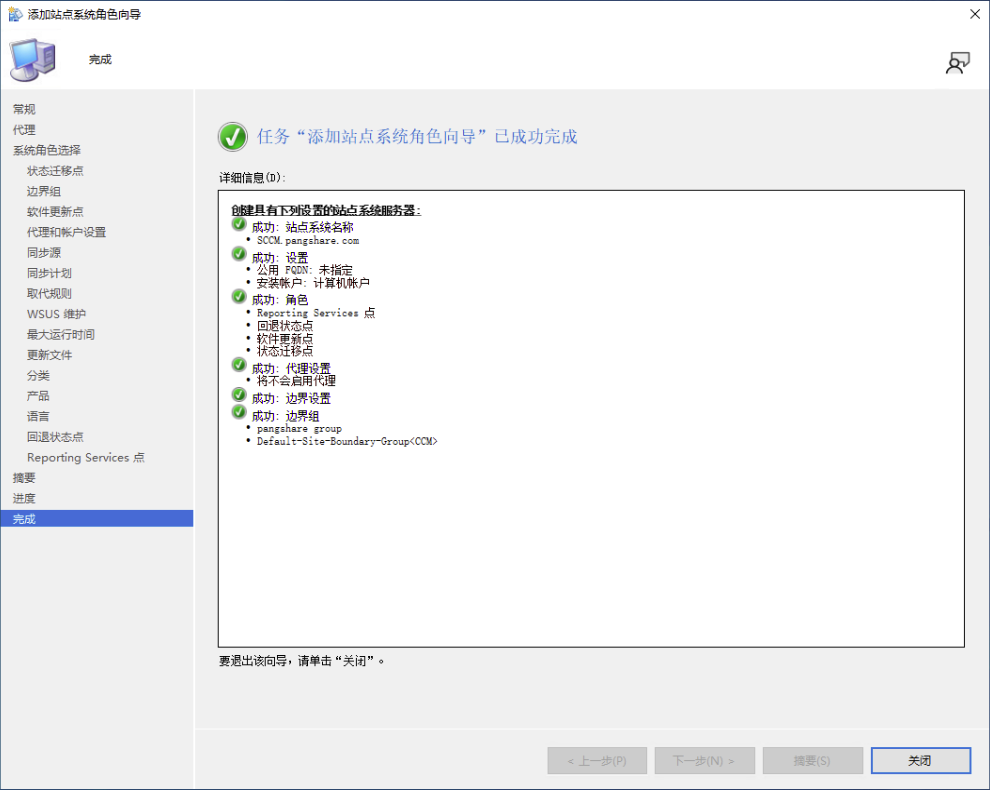Click the disabled 摘要(S) button
This screenshot has height=790, width=990.
click(813, 760)
